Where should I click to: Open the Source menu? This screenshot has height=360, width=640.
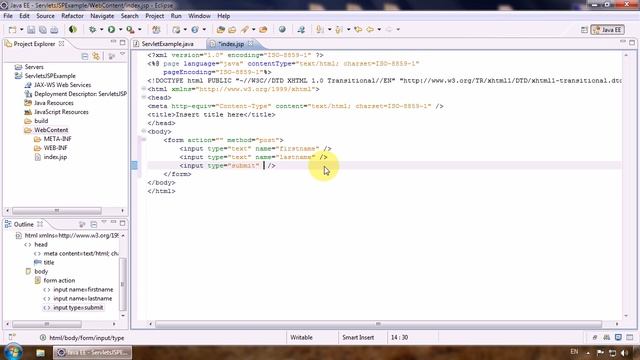pyautogui.click(x=45, y=16)
